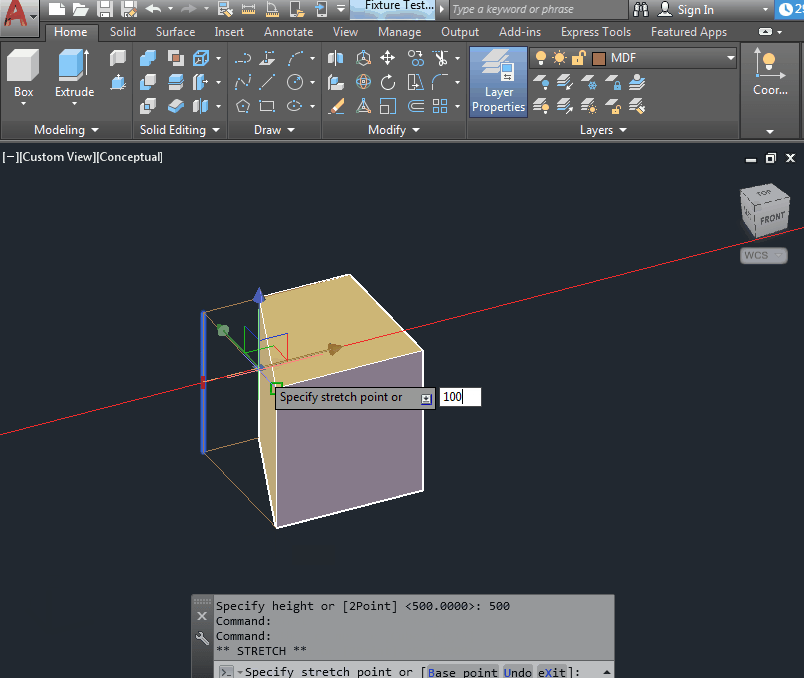Click the layer Lock tool icon
804x678 pixels.
click(x=613, y=82)
